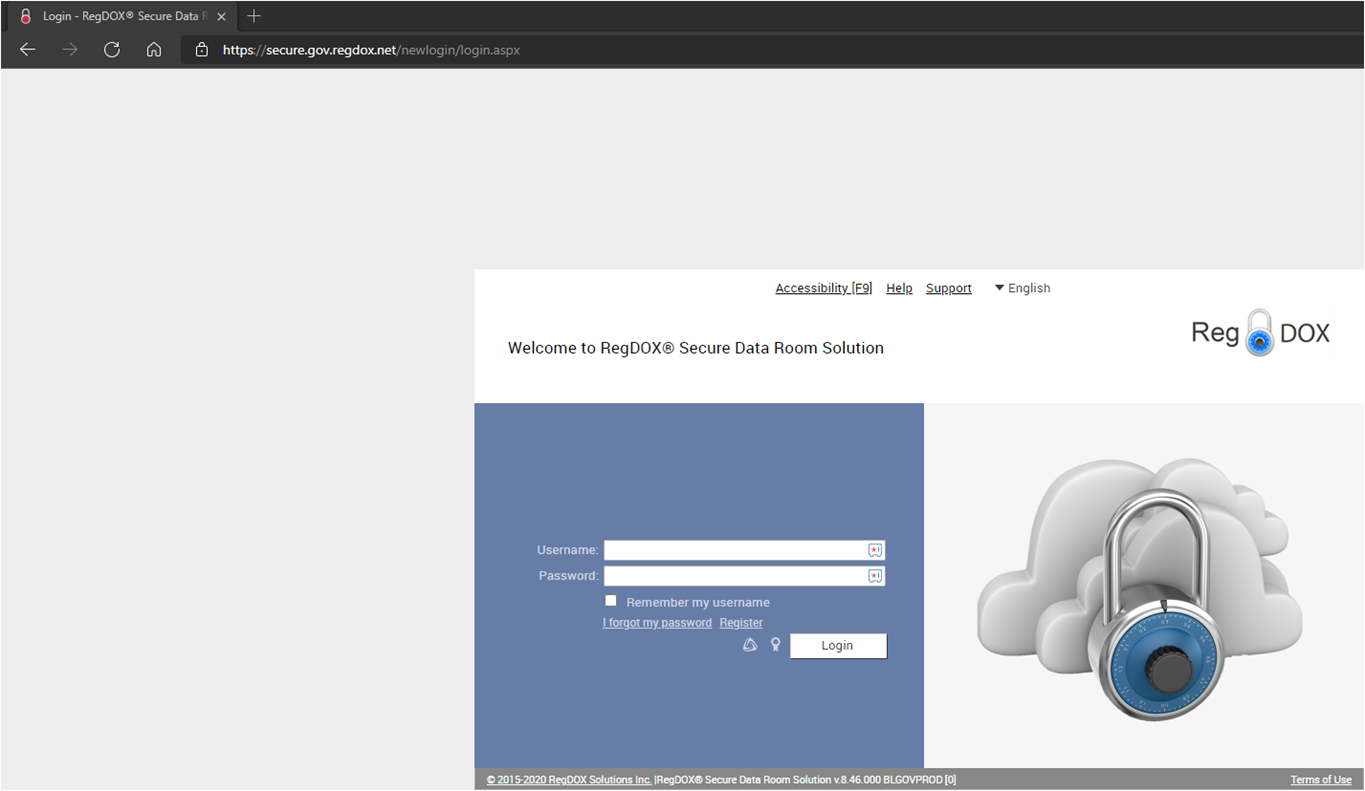Open the Accessibility [F9] link
This screenshot has width=1365, height=791.
(824, 288)
